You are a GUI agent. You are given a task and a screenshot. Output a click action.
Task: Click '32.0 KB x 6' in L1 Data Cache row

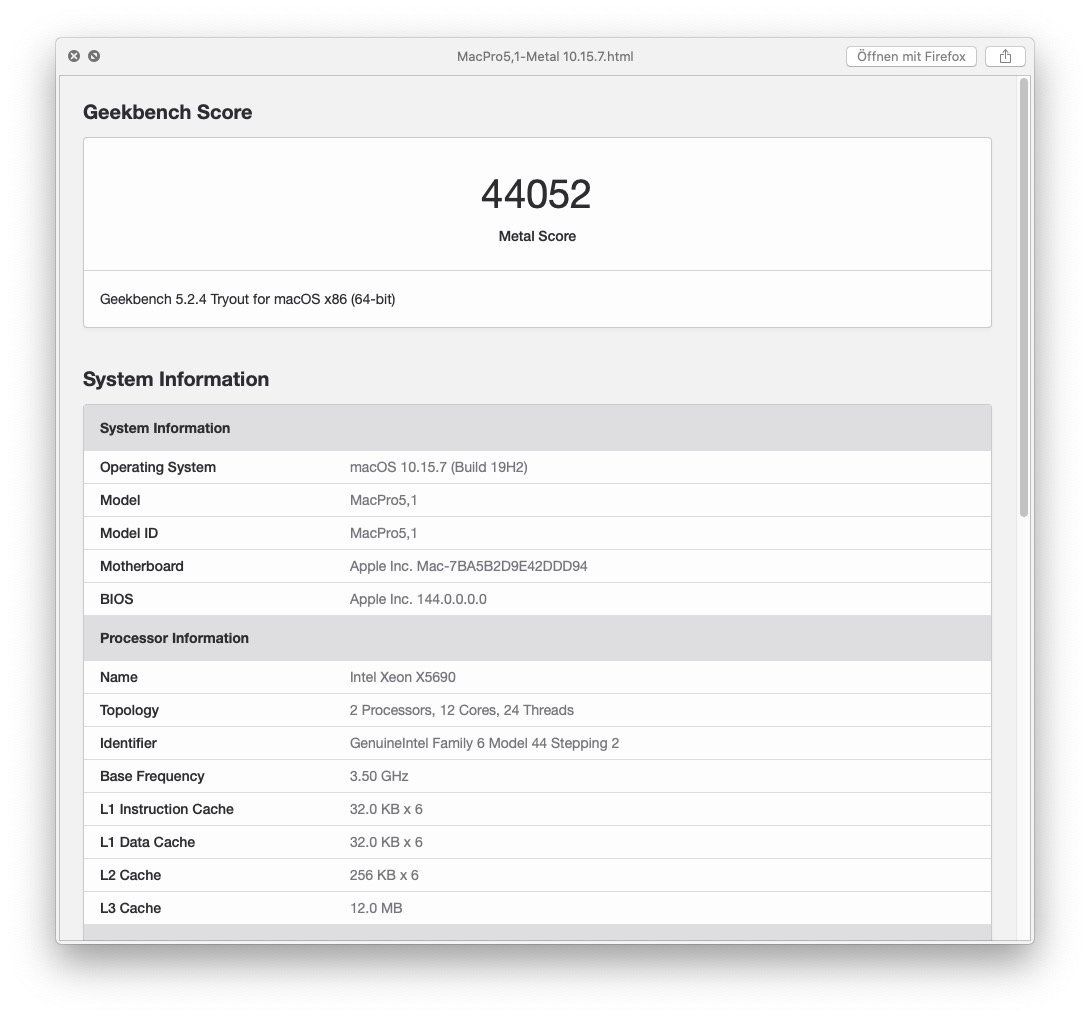(386, 842)
